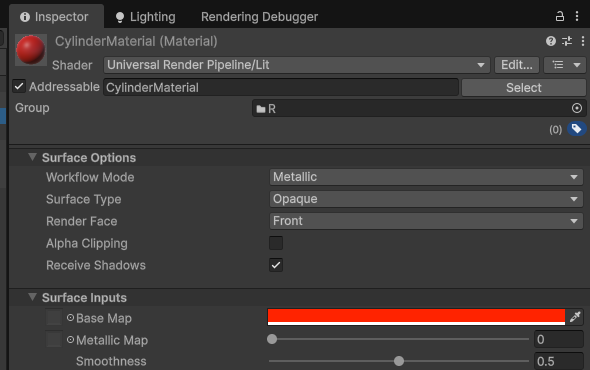Screen dimensions: 590x370
Task: Click the Smoothness slider handle
Action: pyautogui.click(x=399, y=361)
